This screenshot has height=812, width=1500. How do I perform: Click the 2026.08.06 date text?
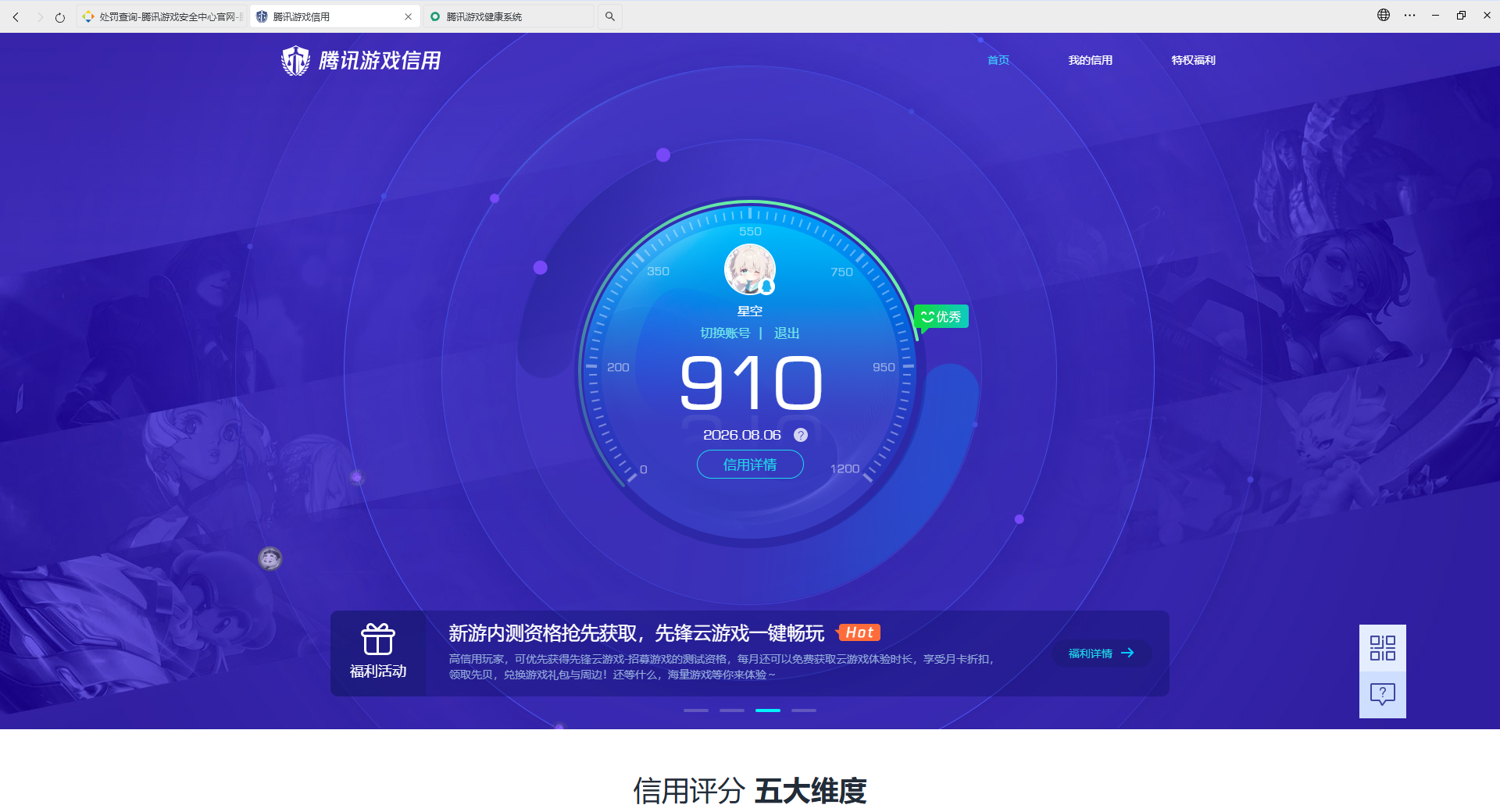(x=742, y=435)
